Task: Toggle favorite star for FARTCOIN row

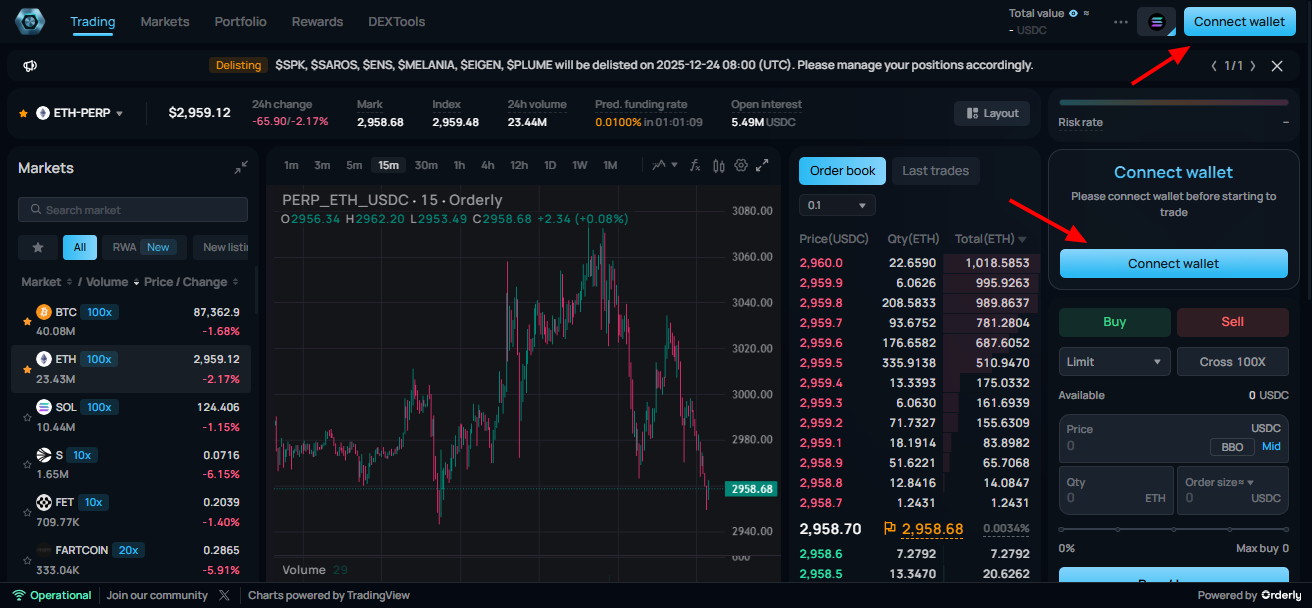Action: pos(27,559)
